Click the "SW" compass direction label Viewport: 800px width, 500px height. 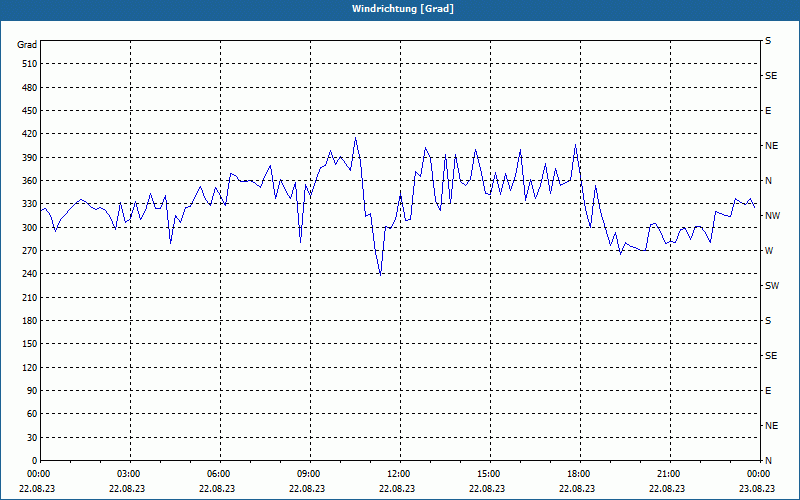tap(772, 286)
